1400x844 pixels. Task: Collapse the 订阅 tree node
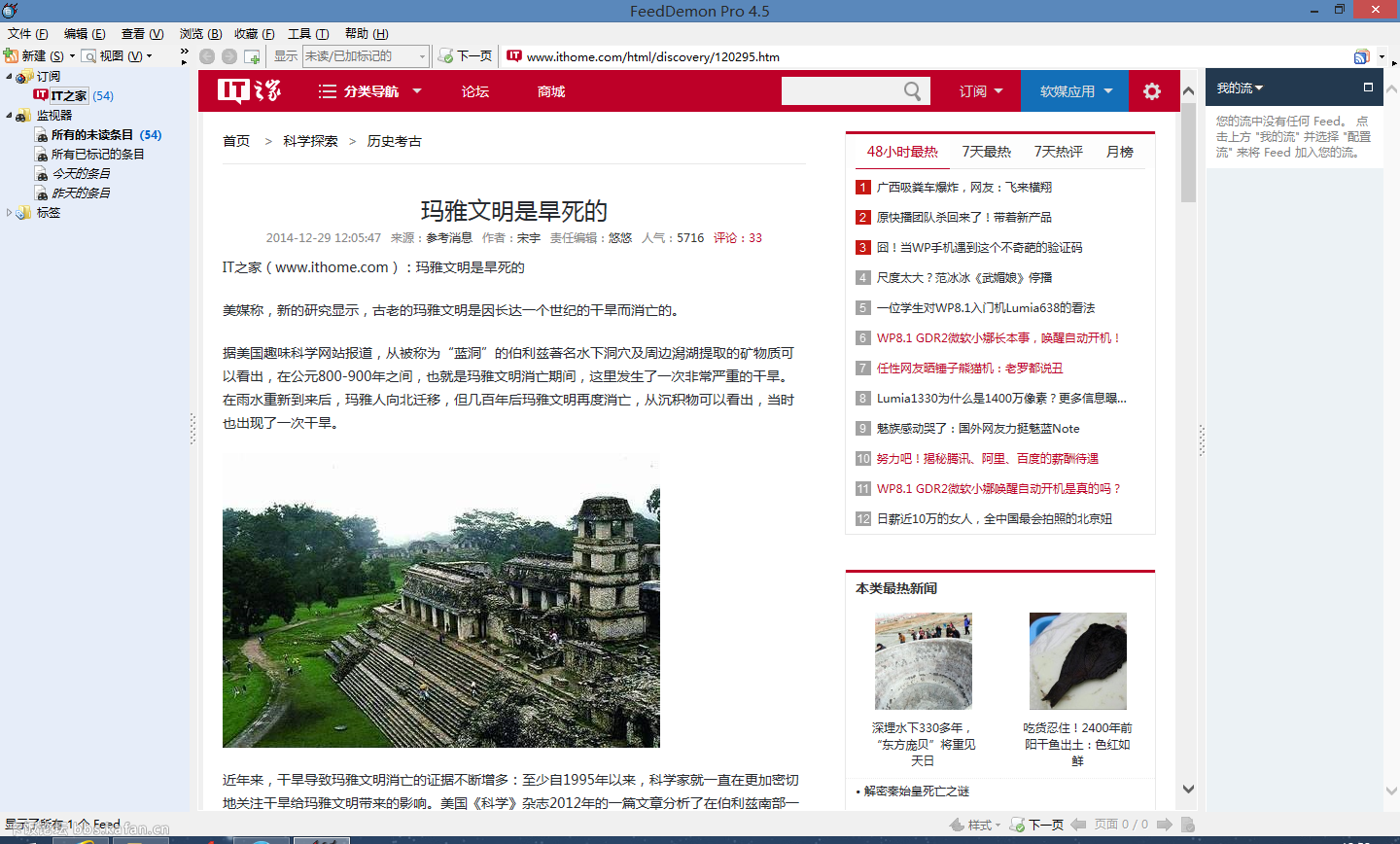[x=9, y=76]
